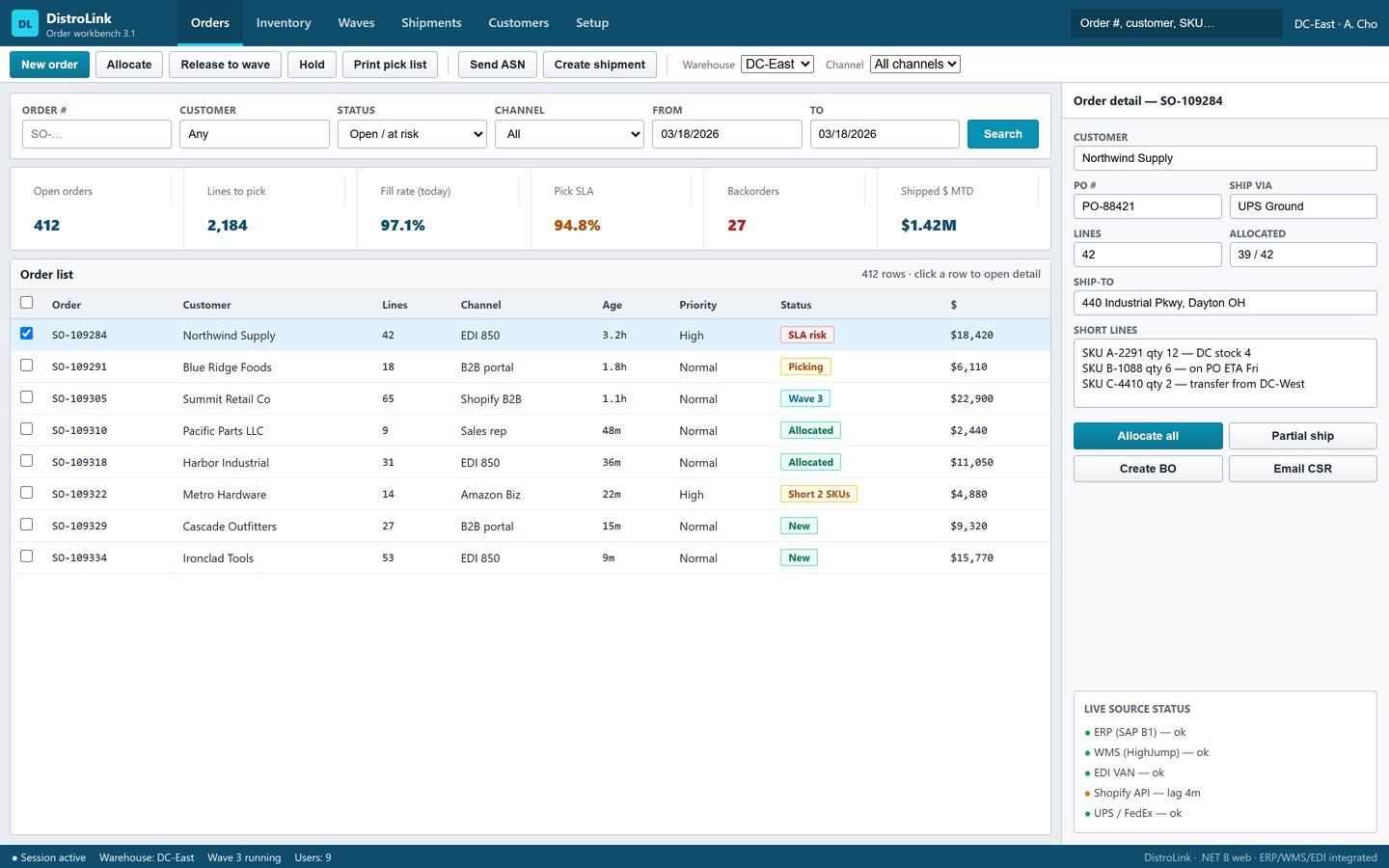
Task: Check the SO-109322 Metro Hardware checkbox
Action: (x=26, y=493)
